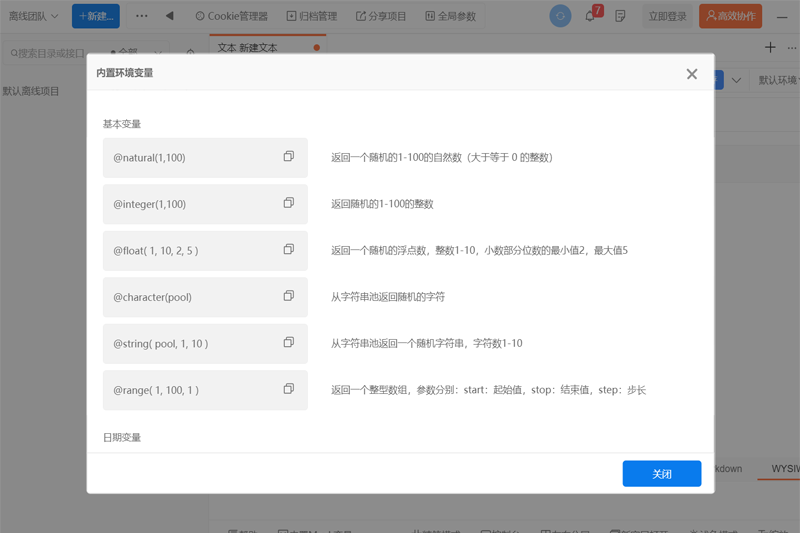The width and height of the screenshot is (800, 533).
Task: Close dialog with the X icon
Action: point(691,74)
